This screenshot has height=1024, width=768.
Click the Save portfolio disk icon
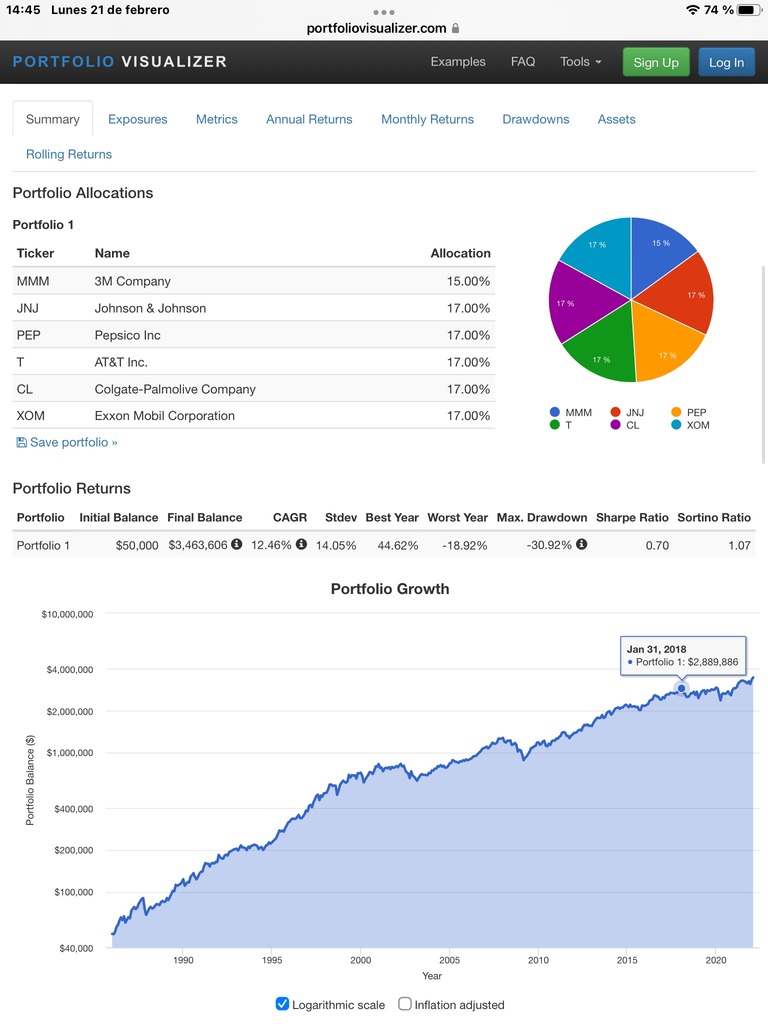click(x=22, y=442)
